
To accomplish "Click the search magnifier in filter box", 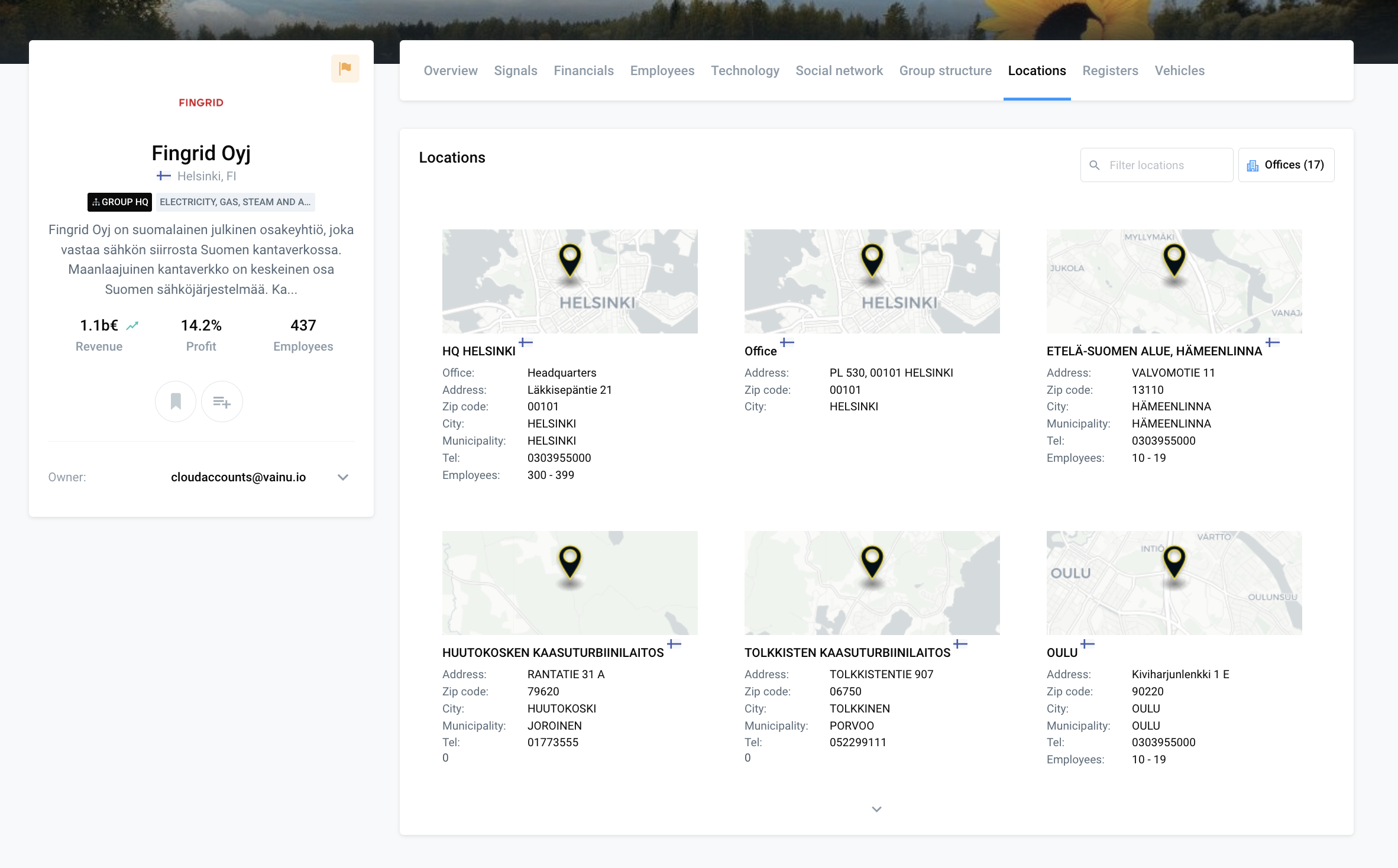I will coord(1095,166).
